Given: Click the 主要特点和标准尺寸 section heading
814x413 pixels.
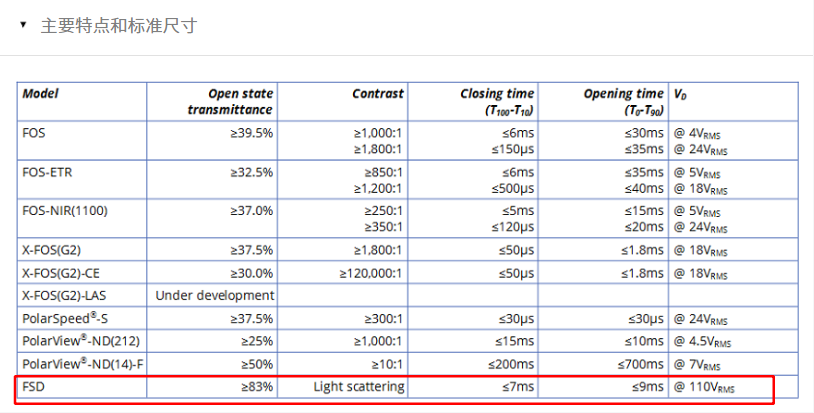Looking at the screenshot, I should (x=119, y=25).
